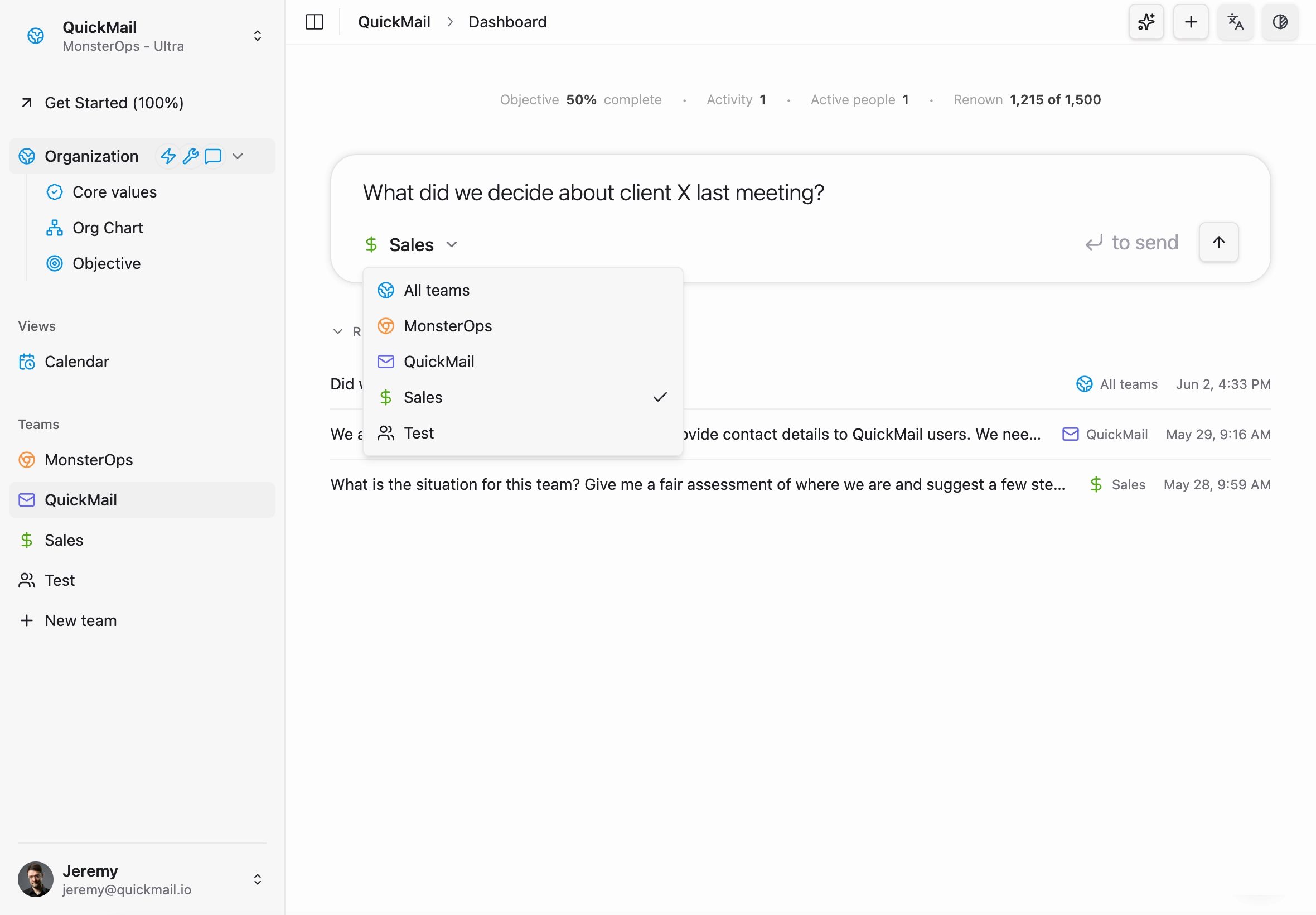Choose Sales in dropdown menu
The width and height of the screenshot is (1316, 915).
(522, 397)
